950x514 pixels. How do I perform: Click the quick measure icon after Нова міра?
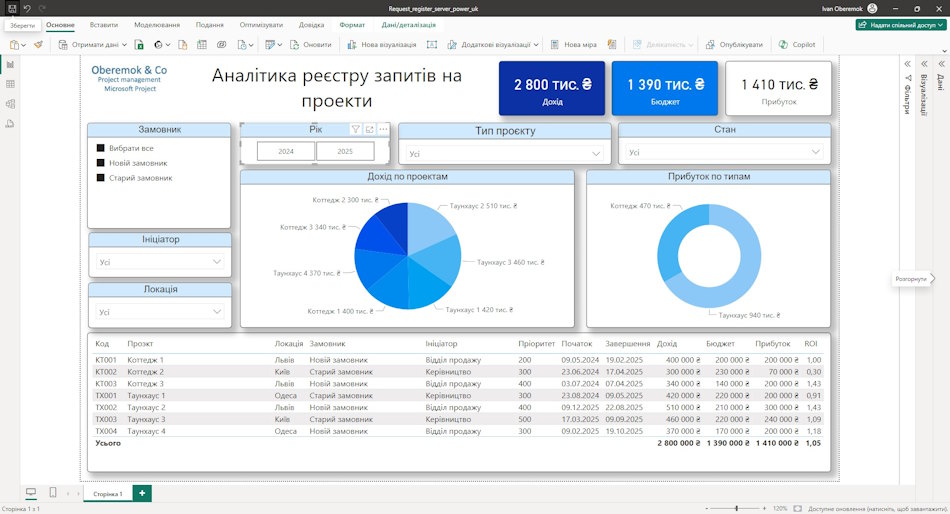(612, 44)
